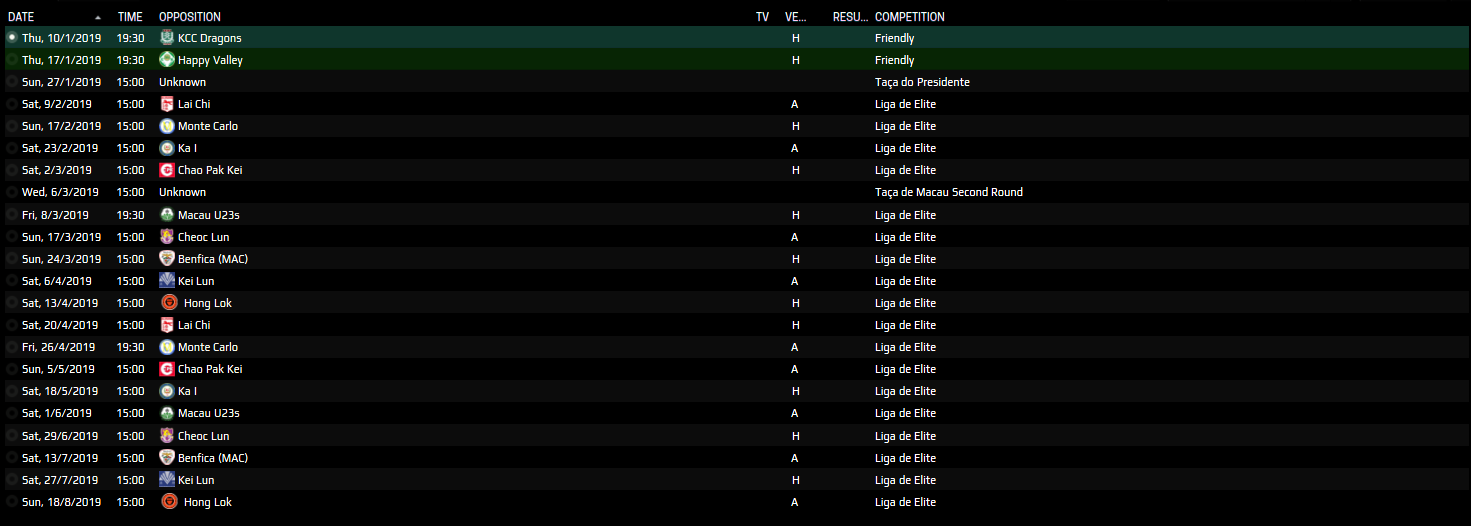Image resolution: width=1471 pixels, height=526 pixels.
Task: Open Kei Lun badge on 27/7/2019 row
Action: click(x=167, y=480)
